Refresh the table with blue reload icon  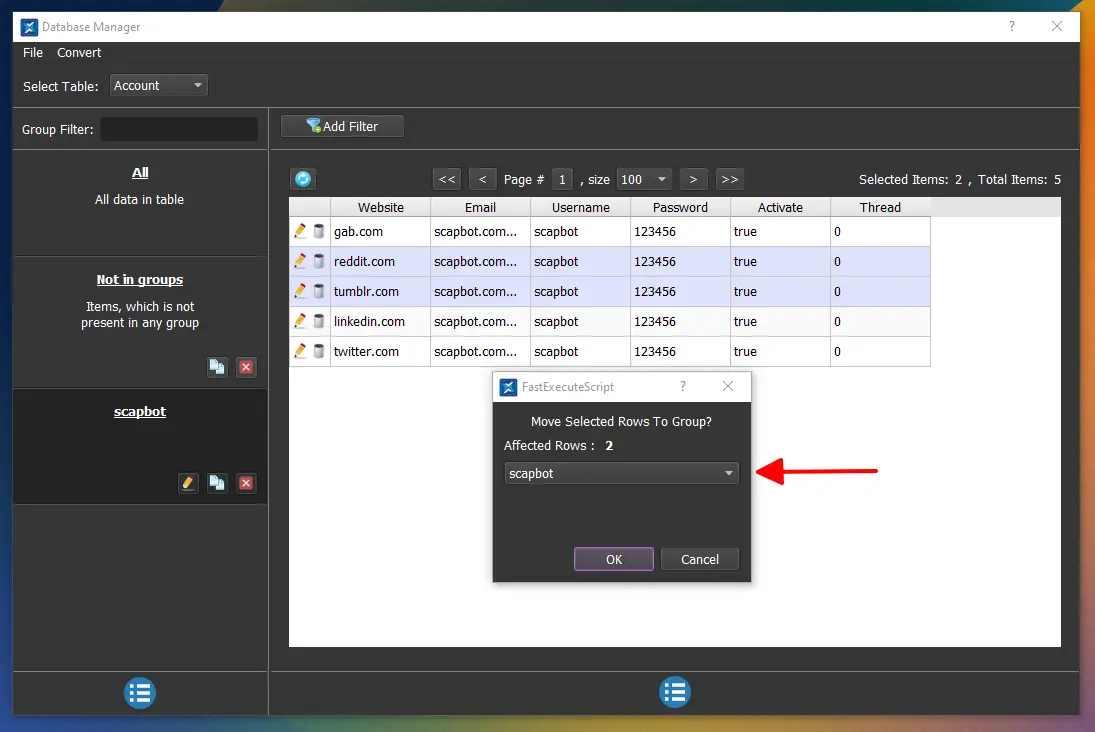303,180
